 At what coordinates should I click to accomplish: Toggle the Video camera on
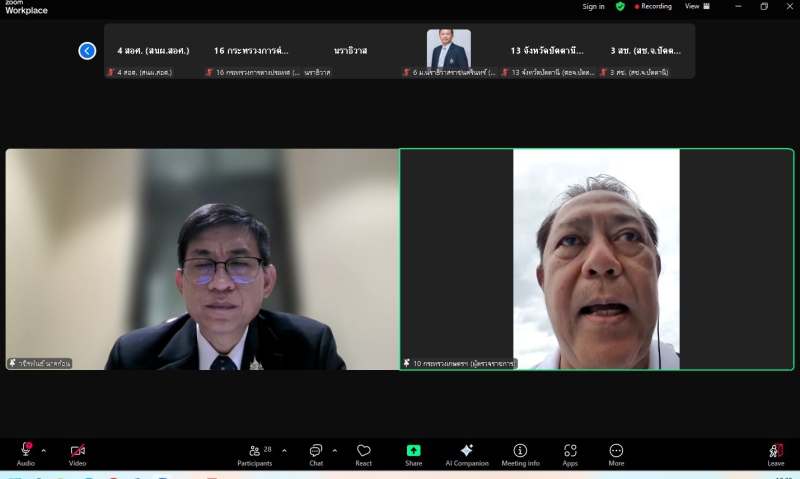[77, 451]
